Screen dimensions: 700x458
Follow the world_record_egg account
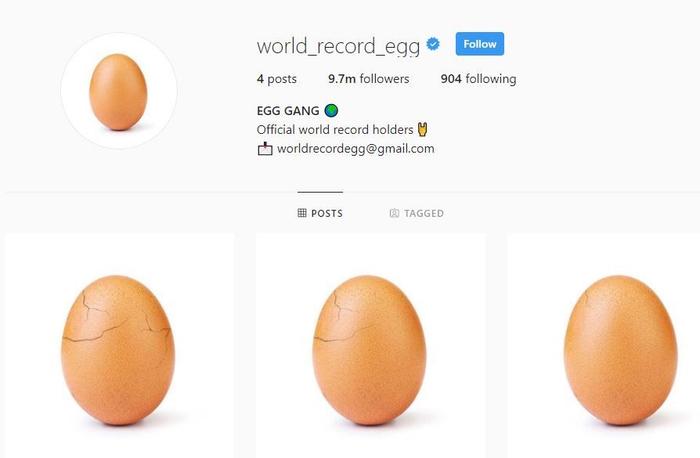pyautogui.click(x=479, y=44)
